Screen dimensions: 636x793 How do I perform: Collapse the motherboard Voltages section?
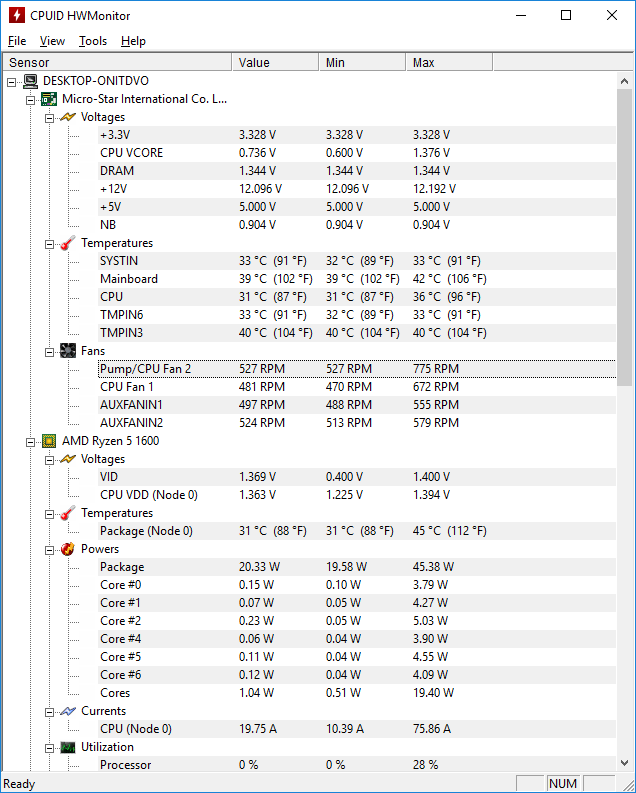click(x=49, y=117)
